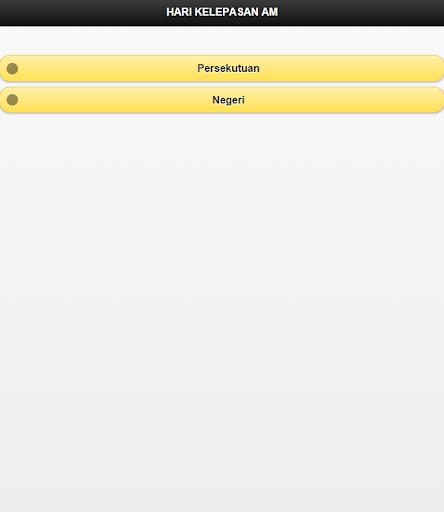The image size is (444, 512).
Task: Toggle the Negeri radio-style dot
Action: coord(12,100)
